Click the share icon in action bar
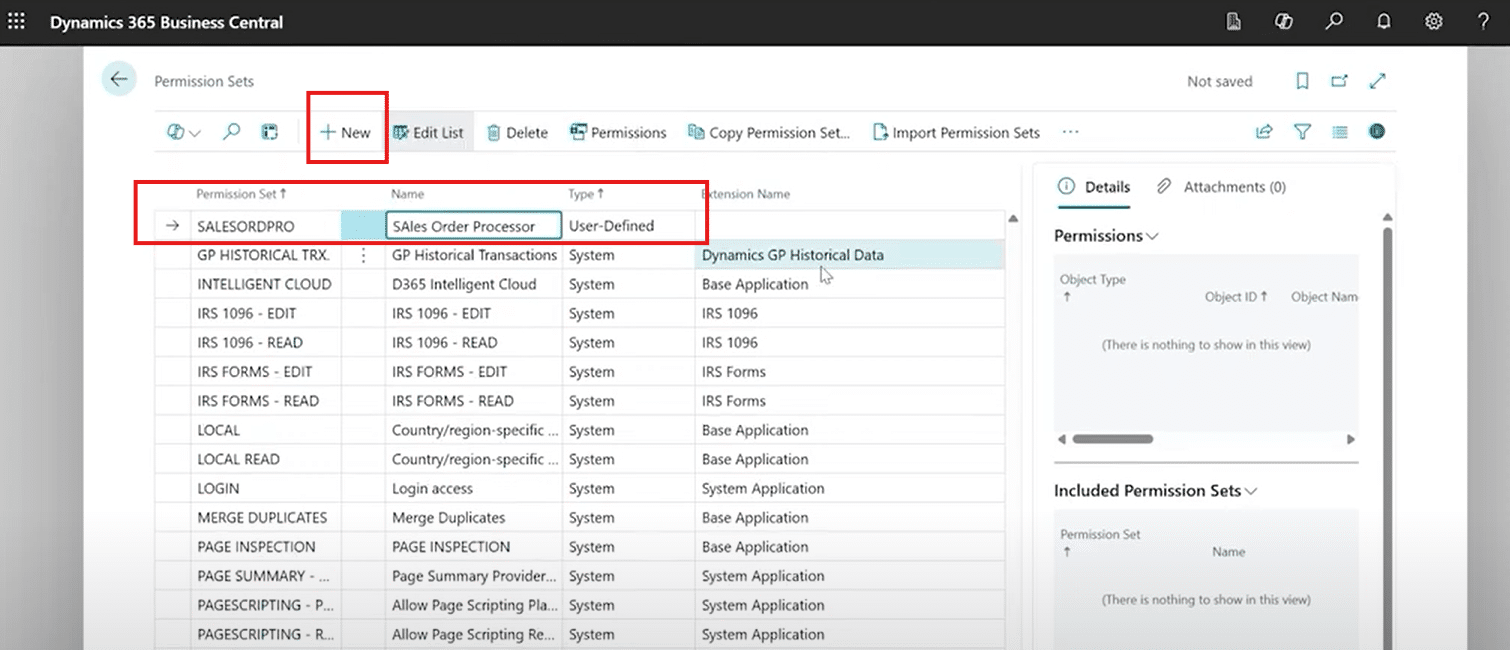 click(1264, 132)
